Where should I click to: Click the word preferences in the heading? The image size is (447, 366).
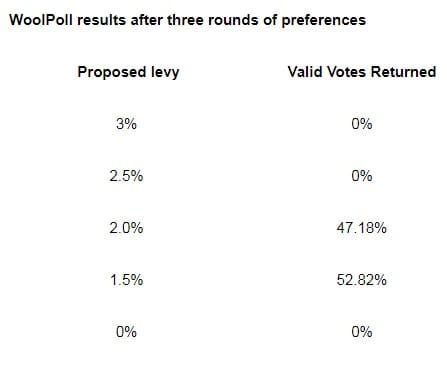324,21
